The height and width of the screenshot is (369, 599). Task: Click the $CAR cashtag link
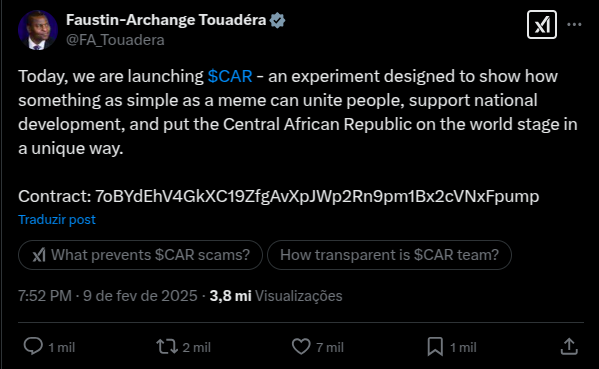pyautogui.click(x=230, y=76)
